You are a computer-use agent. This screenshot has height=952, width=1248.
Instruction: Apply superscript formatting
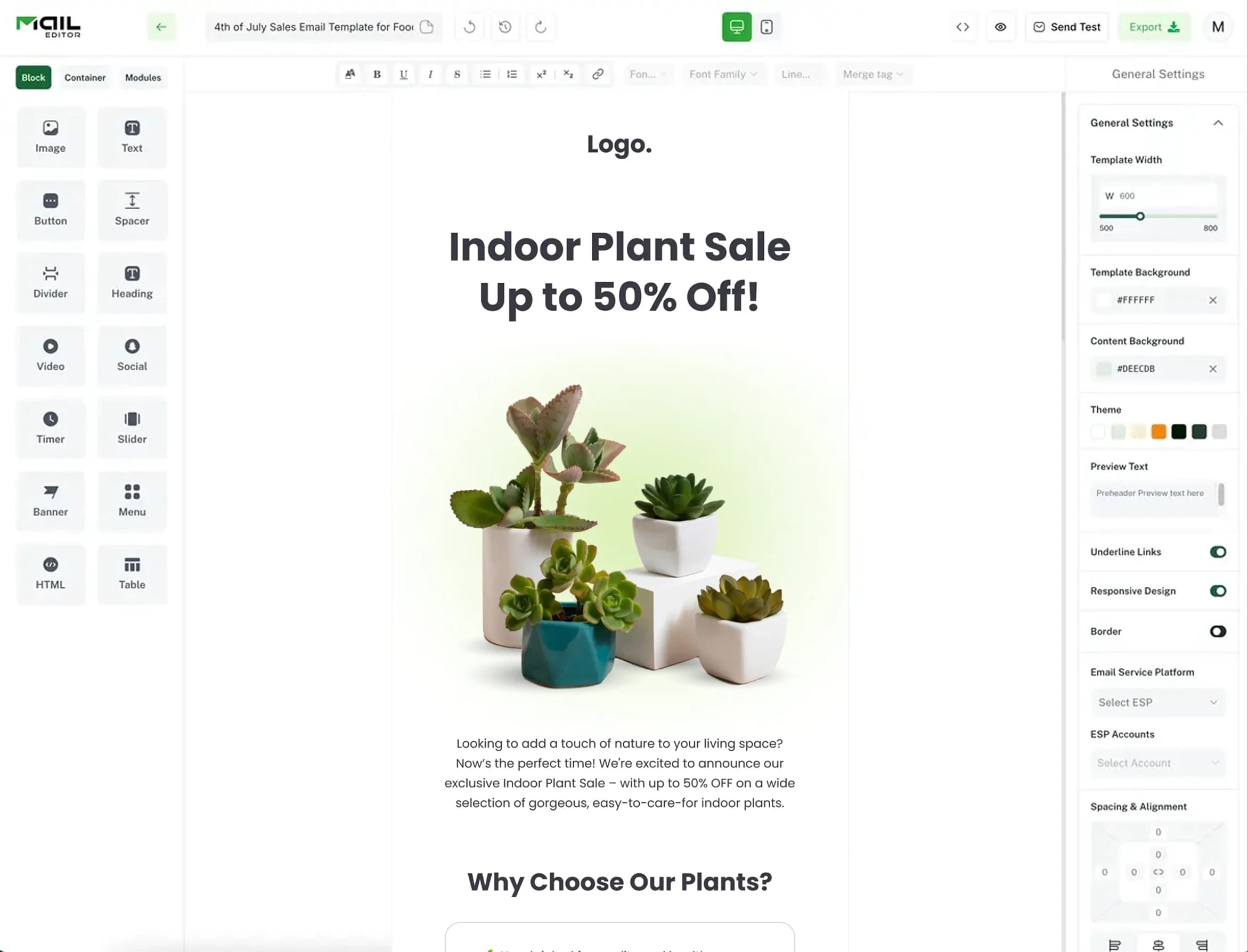pos(541,74)
